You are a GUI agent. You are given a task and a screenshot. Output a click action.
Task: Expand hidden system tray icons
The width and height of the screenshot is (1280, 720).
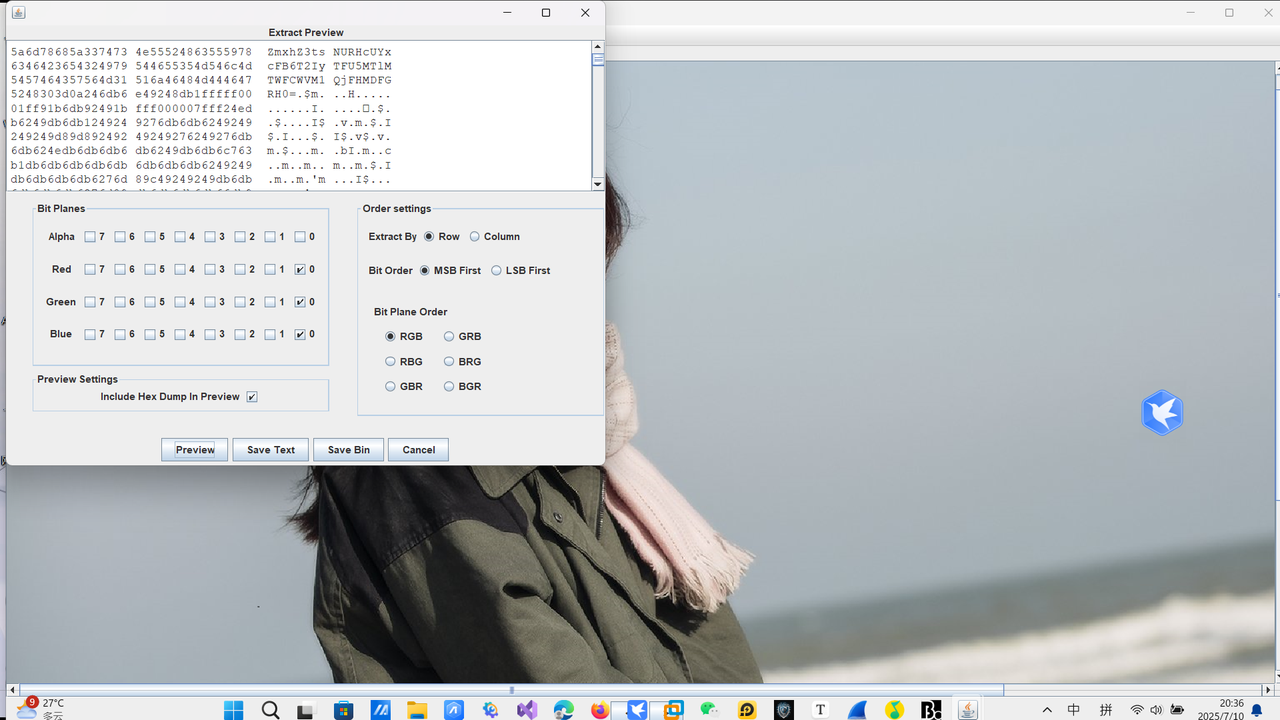point(1047,709)
